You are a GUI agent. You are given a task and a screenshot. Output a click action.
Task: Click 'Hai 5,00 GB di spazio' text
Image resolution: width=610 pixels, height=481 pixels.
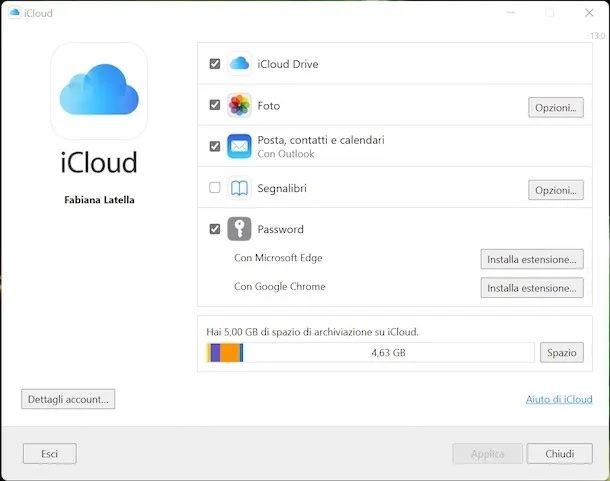(312, 332)
